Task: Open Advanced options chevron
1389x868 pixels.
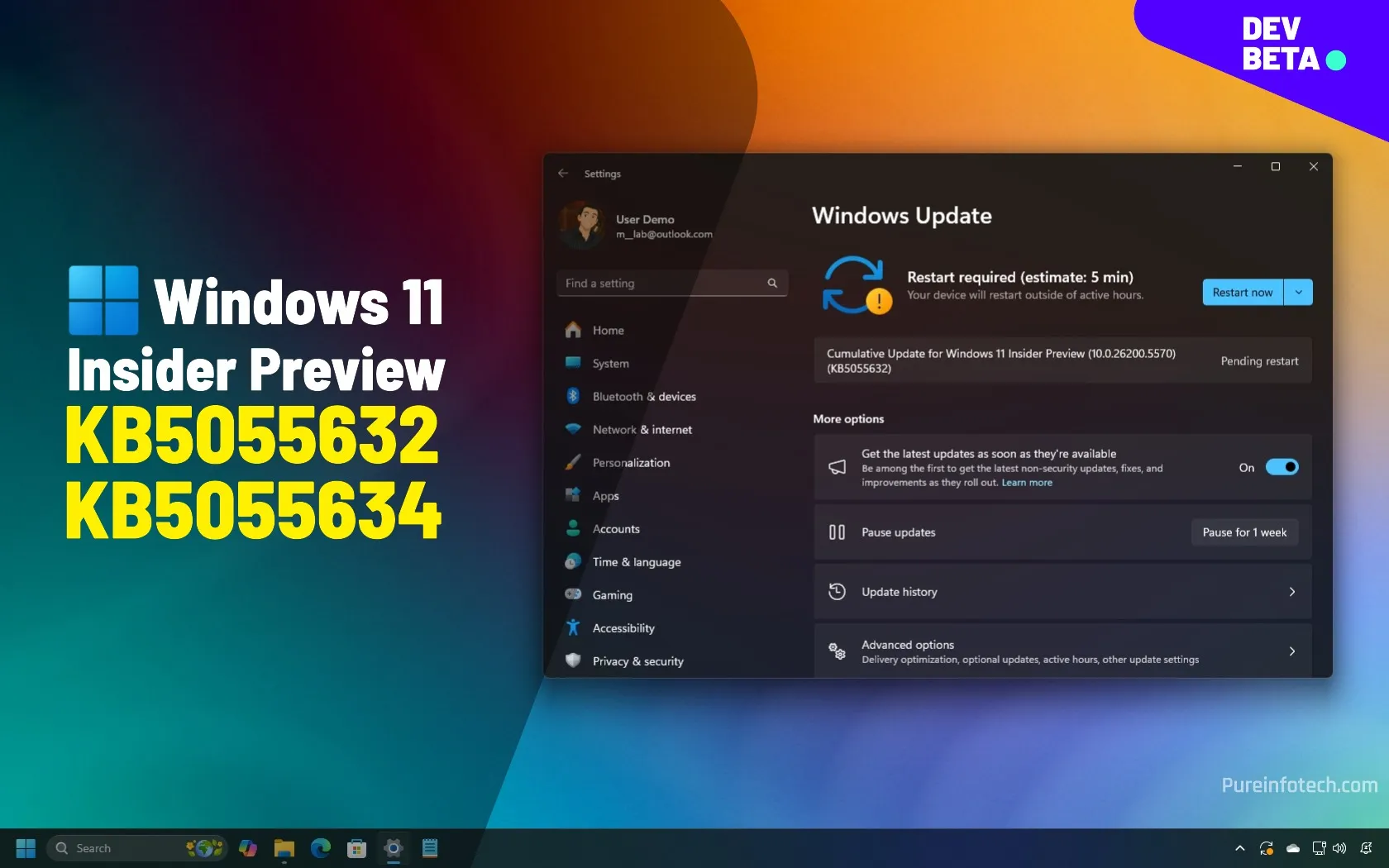Action: pyautogui.click(x=1291, y=651)
